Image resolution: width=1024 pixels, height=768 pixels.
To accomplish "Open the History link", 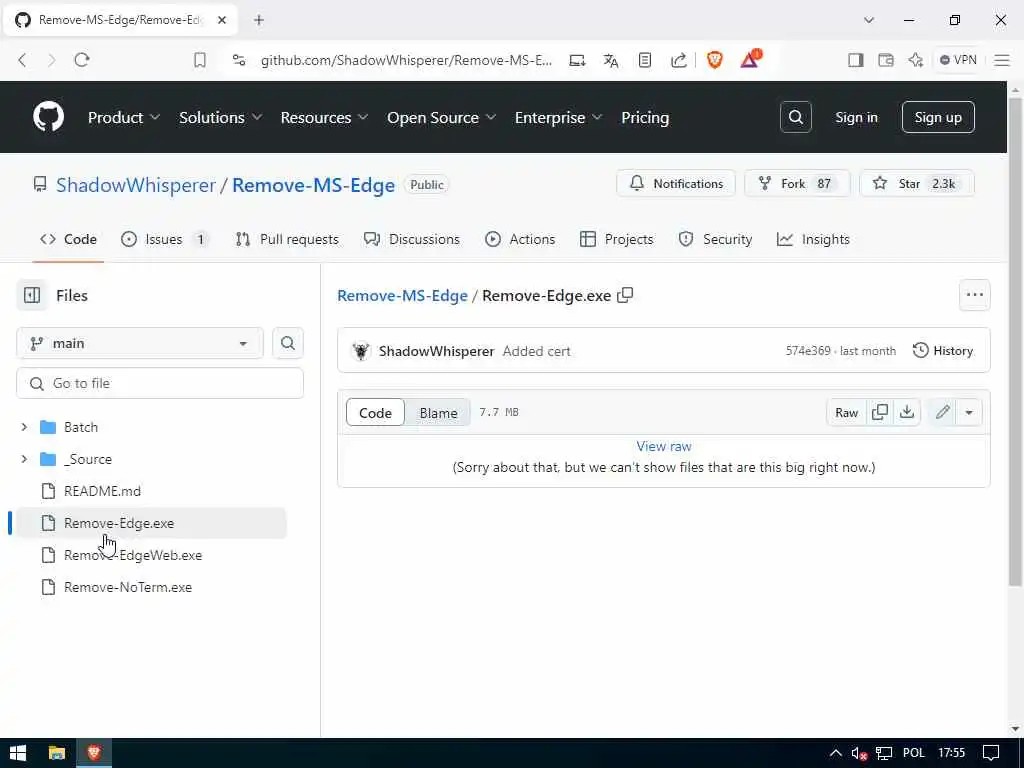I will click(x=942, y=351).
